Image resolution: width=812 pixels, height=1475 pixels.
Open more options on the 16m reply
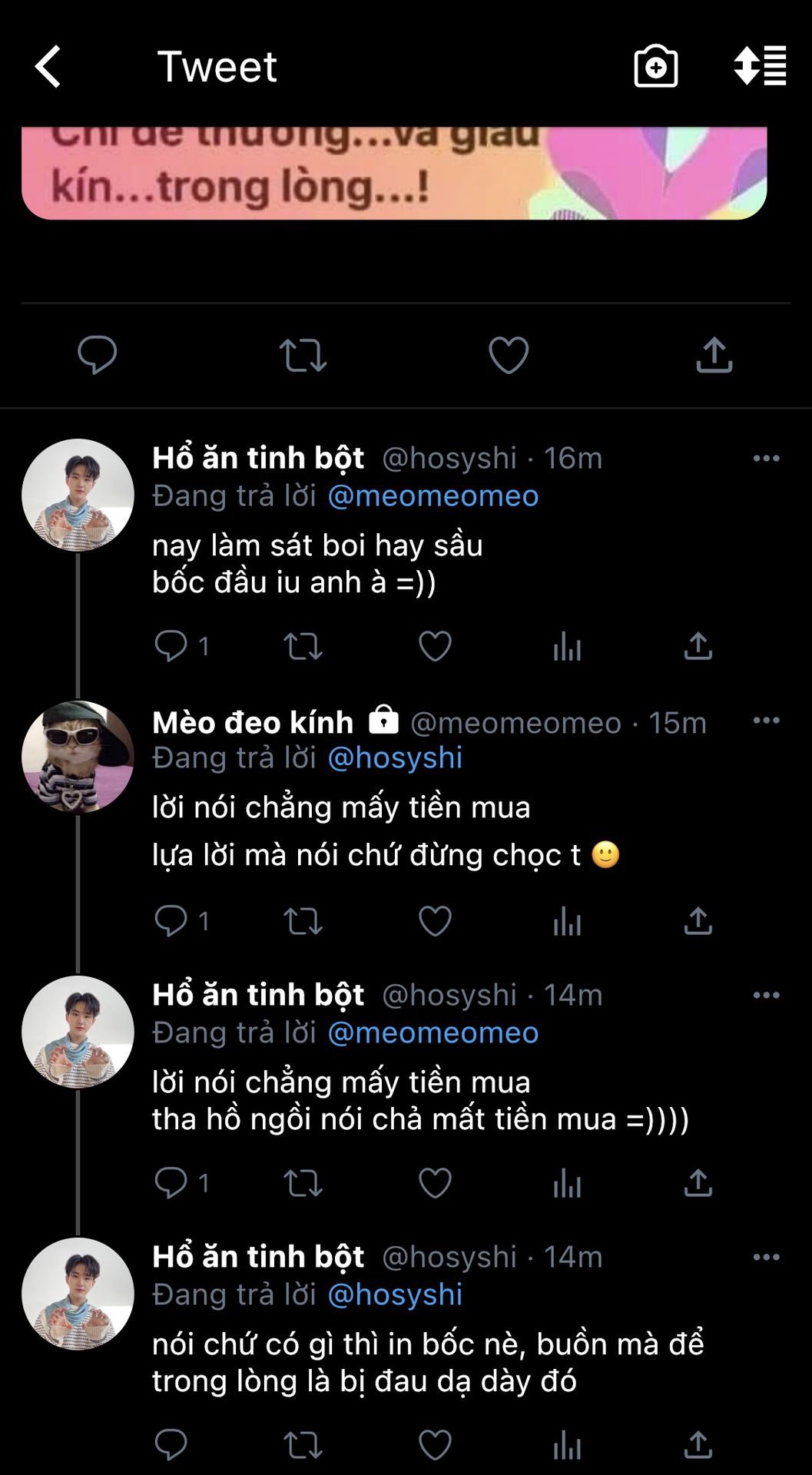click(x=766, y=459)
